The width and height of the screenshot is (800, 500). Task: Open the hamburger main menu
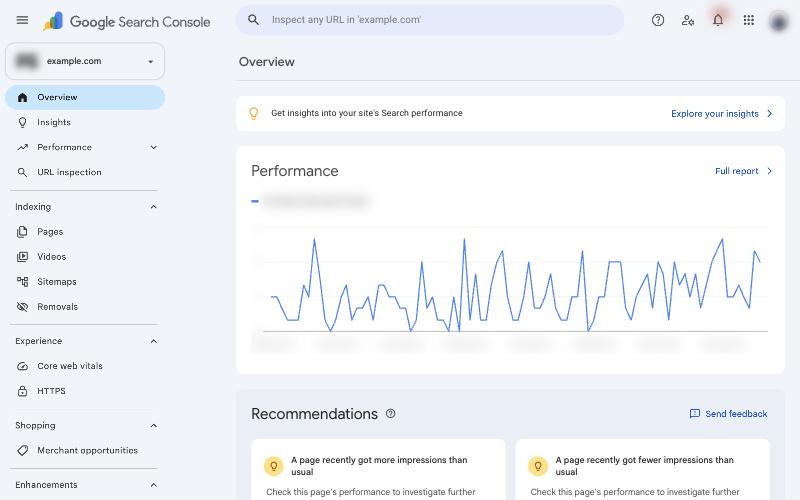click(22, 20)
